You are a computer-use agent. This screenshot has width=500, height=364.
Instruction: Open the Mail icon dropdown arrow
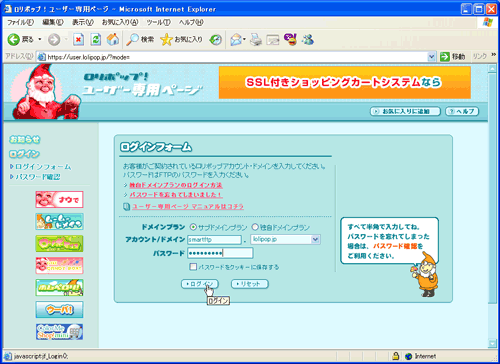pos(244,40)
